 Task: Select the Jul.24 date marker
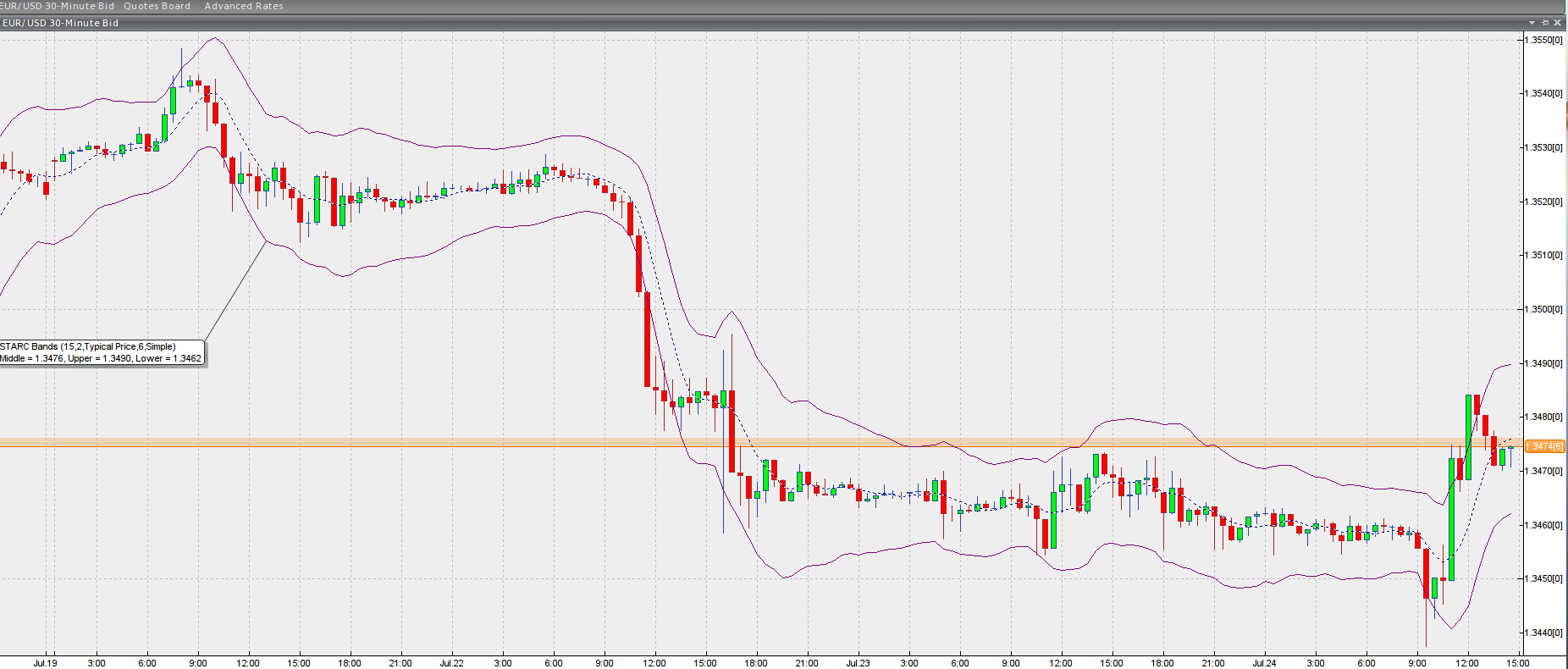pyautogui.click(x=1264, y=663)
